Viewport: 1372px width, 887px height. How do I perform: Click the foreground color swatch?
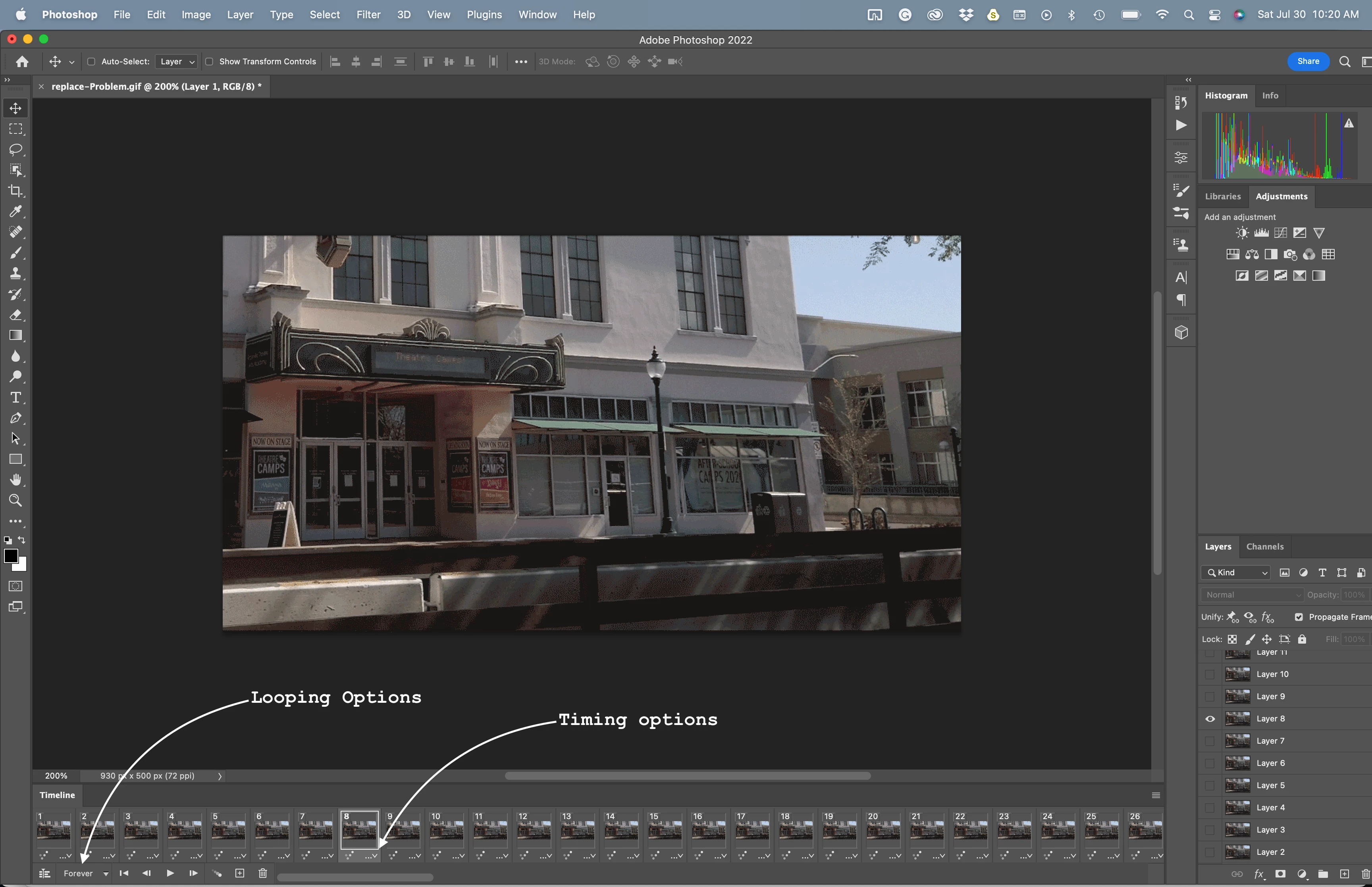point(11,556)
